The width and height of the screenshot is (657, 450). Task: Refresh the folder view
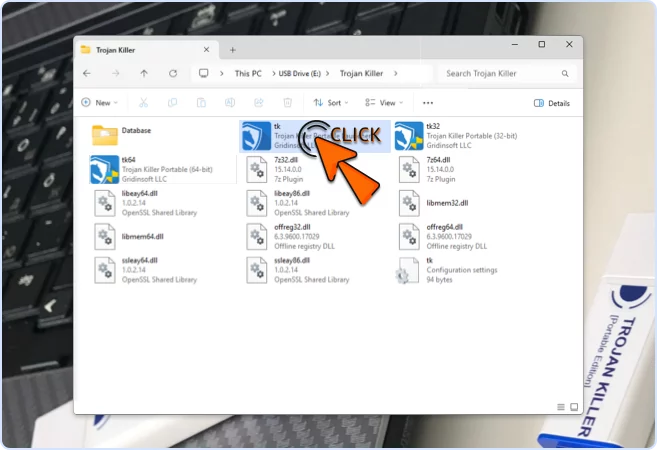click(x=173, y=73)
